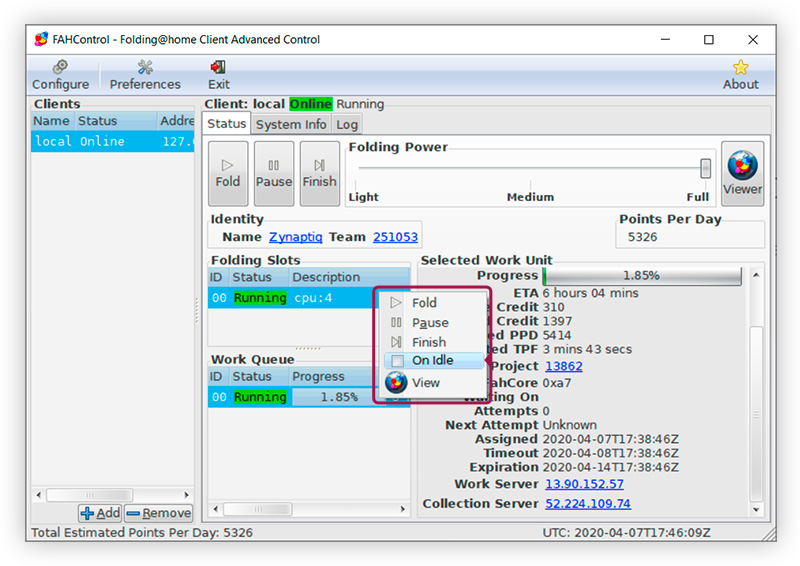The width and height of the screenshot is (800, 566).
Task: Open the Work Server 13.90.152.57 link
Action: point(583,484)
